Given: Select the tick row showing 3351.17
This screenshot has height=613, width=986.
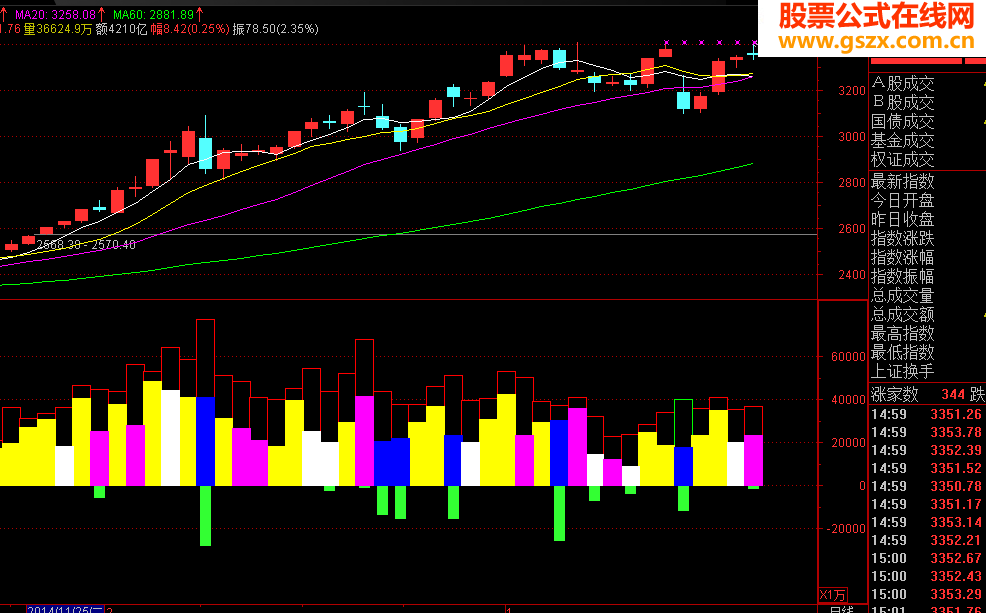Looking at the screenshot, I should pyautogui.click(x=928, y=504).
